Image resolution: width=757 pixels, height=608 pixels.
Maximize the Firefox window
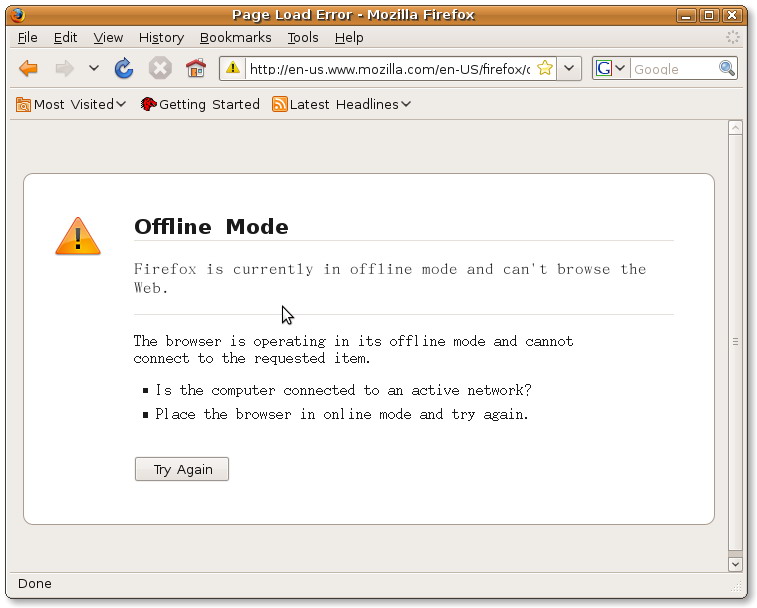pos(709,15)
